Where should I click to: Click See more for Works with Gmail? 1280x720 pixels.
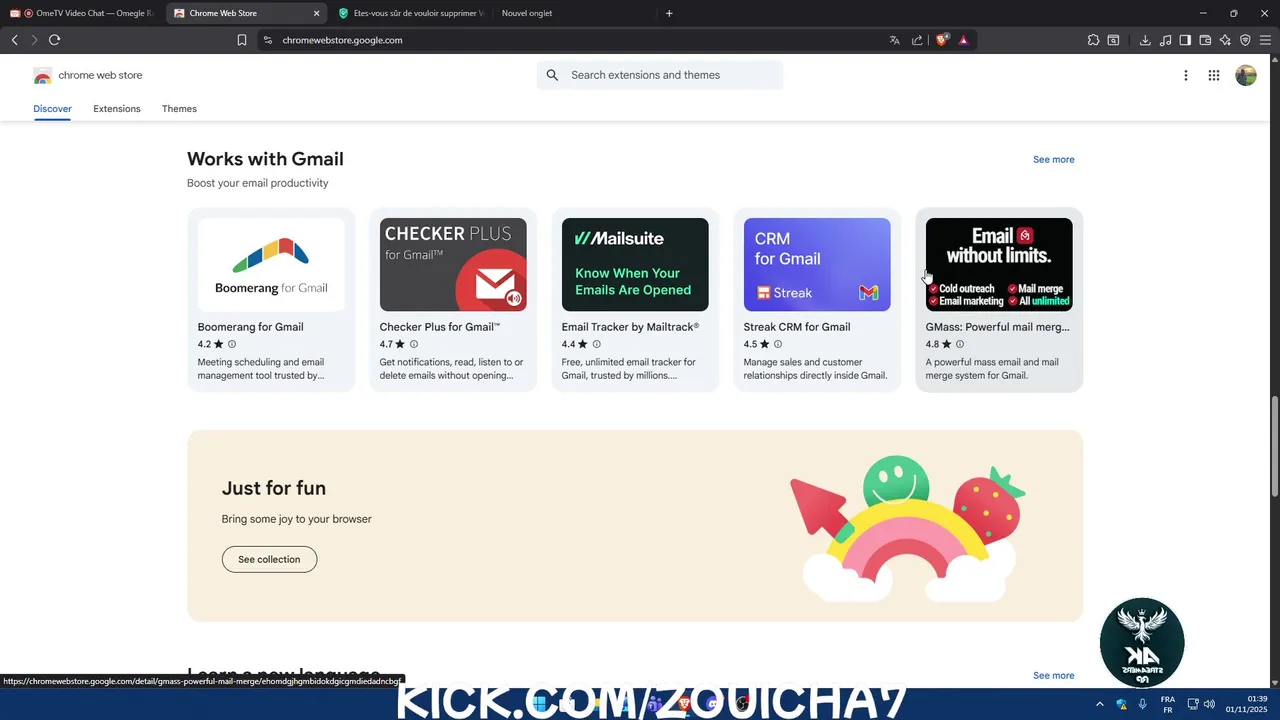click(x=1053, y=160)
